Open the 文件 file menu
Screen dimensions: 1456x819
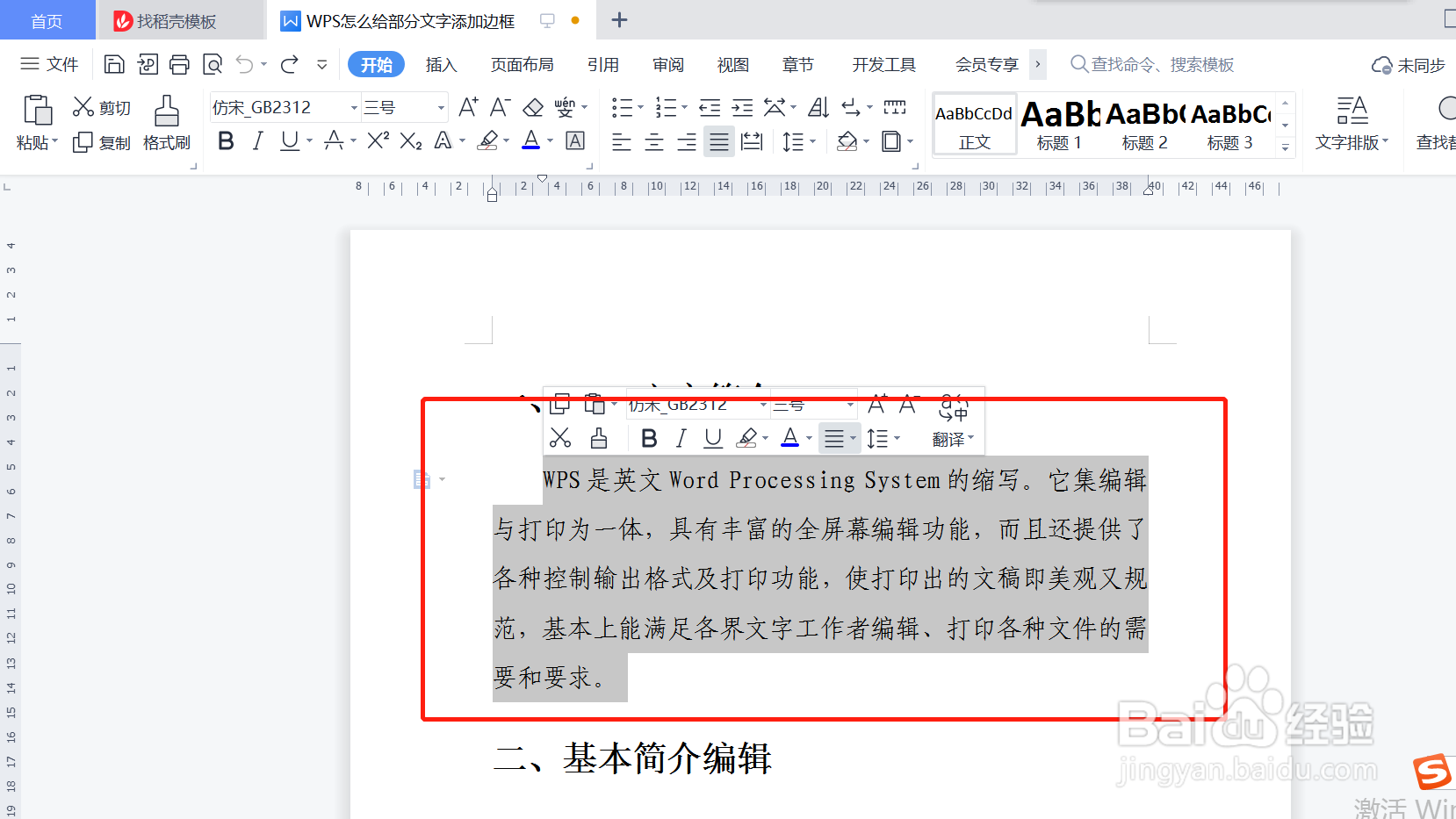[x=49, y=64]
